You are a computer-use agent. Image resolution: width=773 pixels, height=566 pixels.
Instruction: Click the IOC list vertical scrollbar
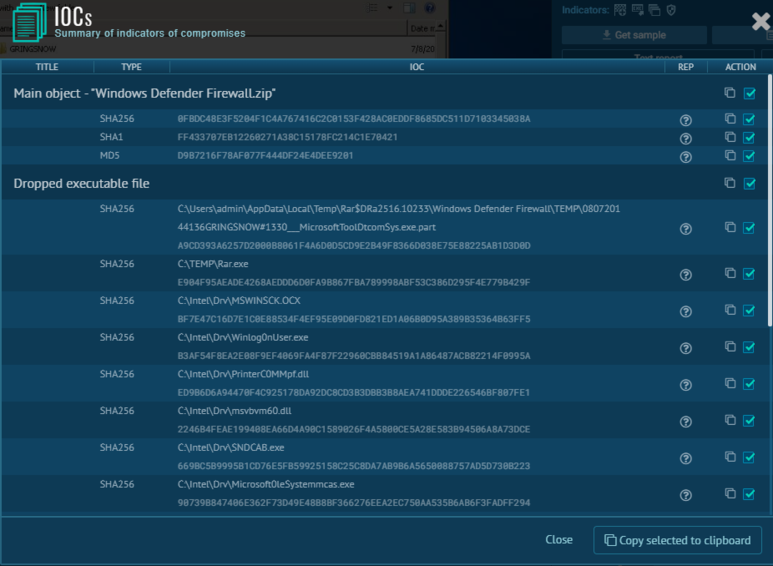click(770, 200)
